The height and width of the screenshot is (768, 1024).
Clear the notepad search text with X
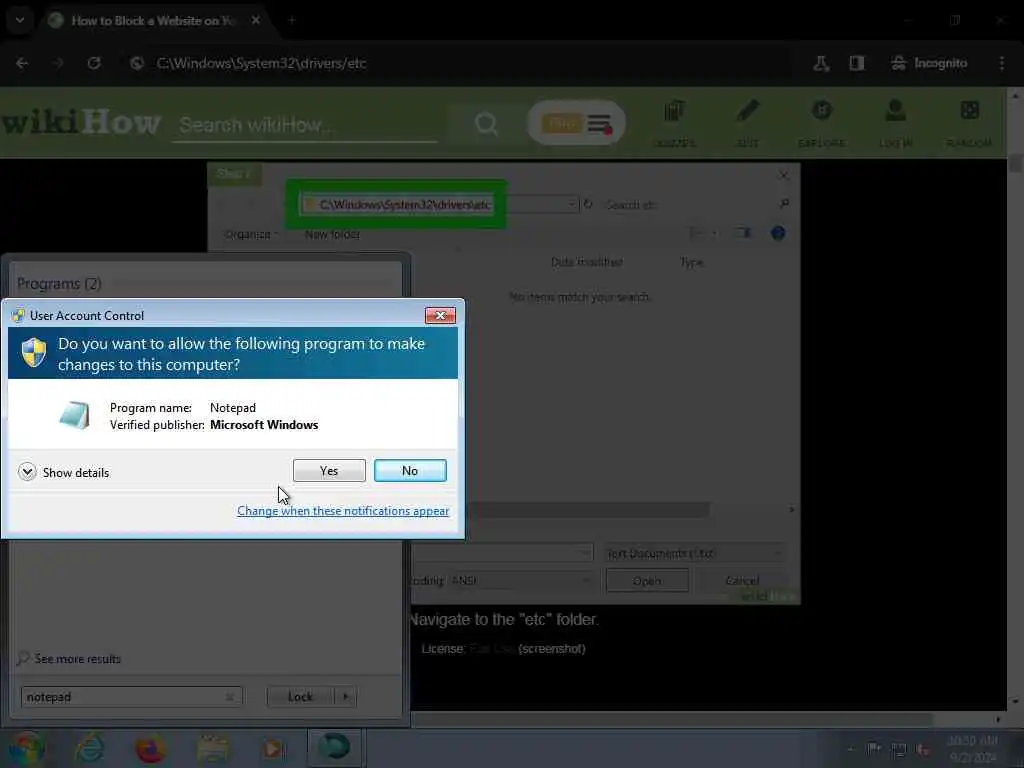tap(229, 697)
